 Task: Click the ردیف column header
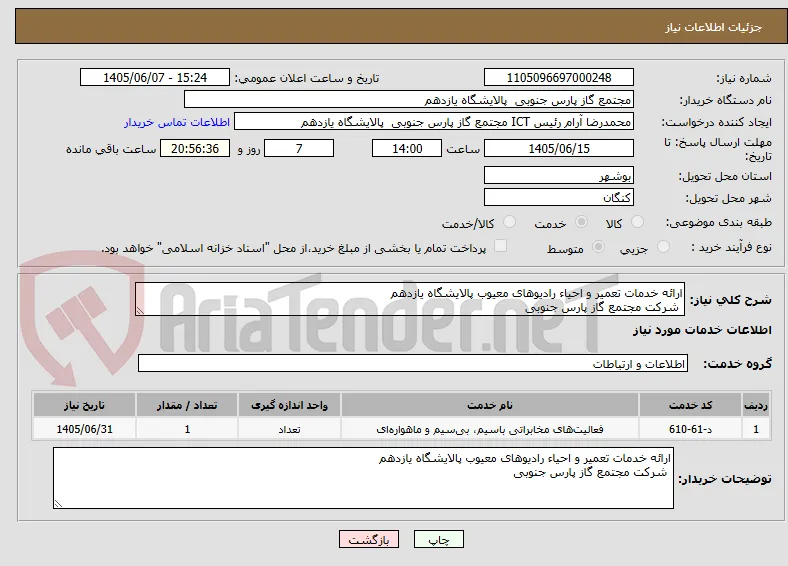click(756, 405)
